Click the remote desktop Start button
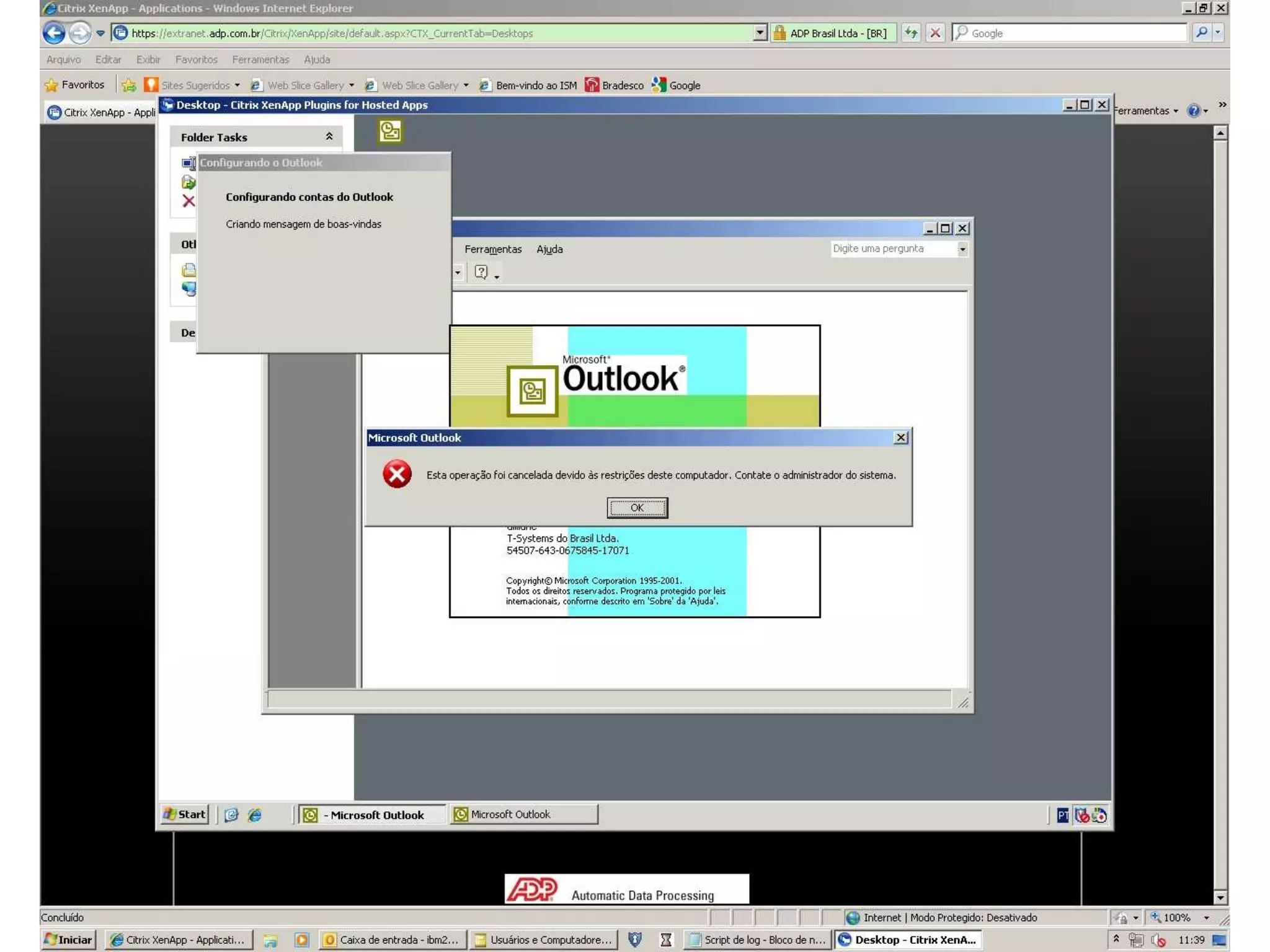This screenshot has width=1270, height=952. click(x=185, y=814)
